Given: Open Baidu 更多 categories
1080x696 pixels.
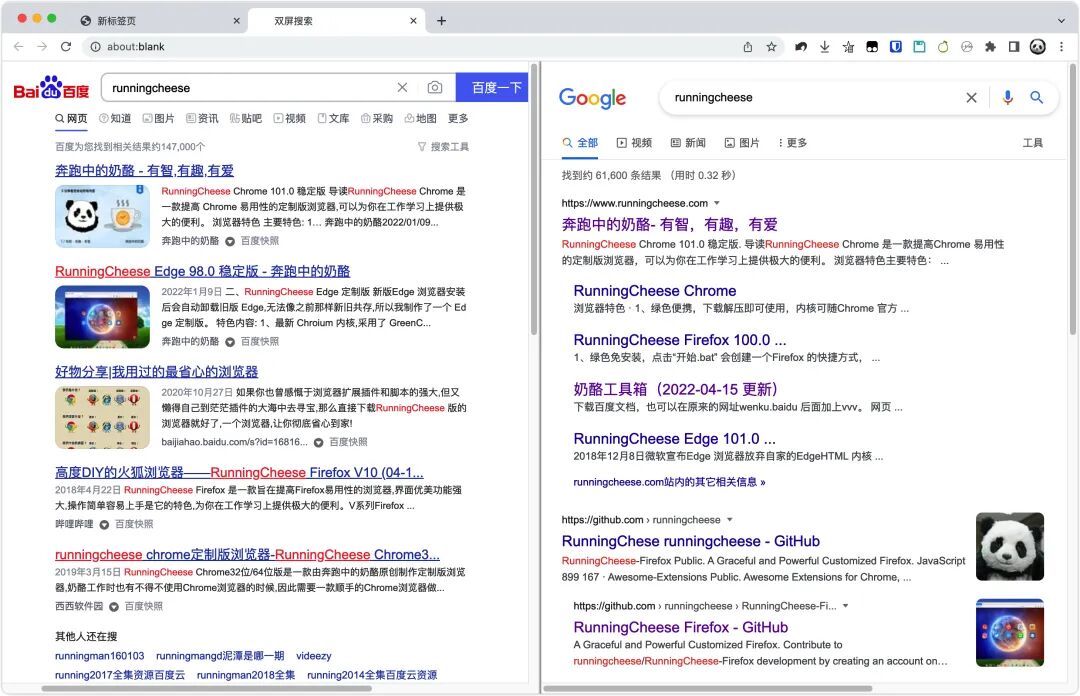Looking at the screenshot, I should (x=458, y=119).
